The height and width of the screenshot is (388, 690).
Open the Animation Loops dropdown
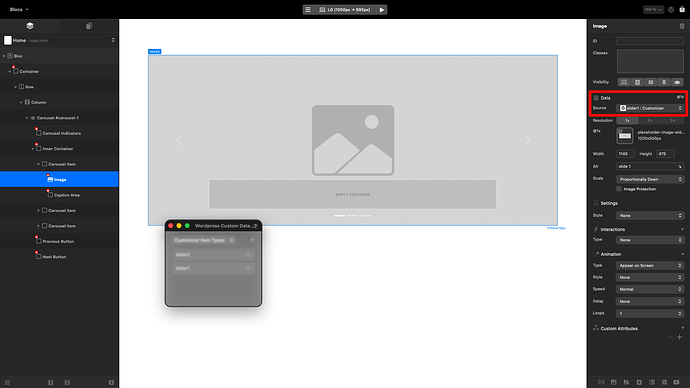coord(650,313)
